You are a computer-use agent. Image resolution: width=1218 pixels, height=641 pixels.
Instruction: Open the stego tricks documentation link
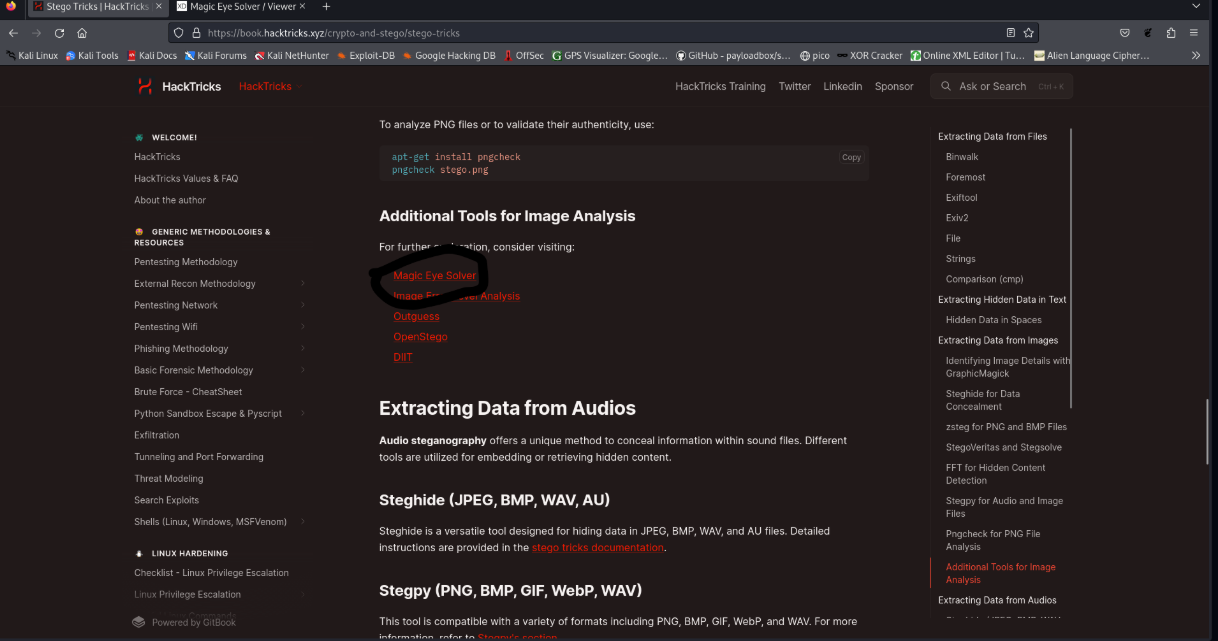tap(597, 548)
